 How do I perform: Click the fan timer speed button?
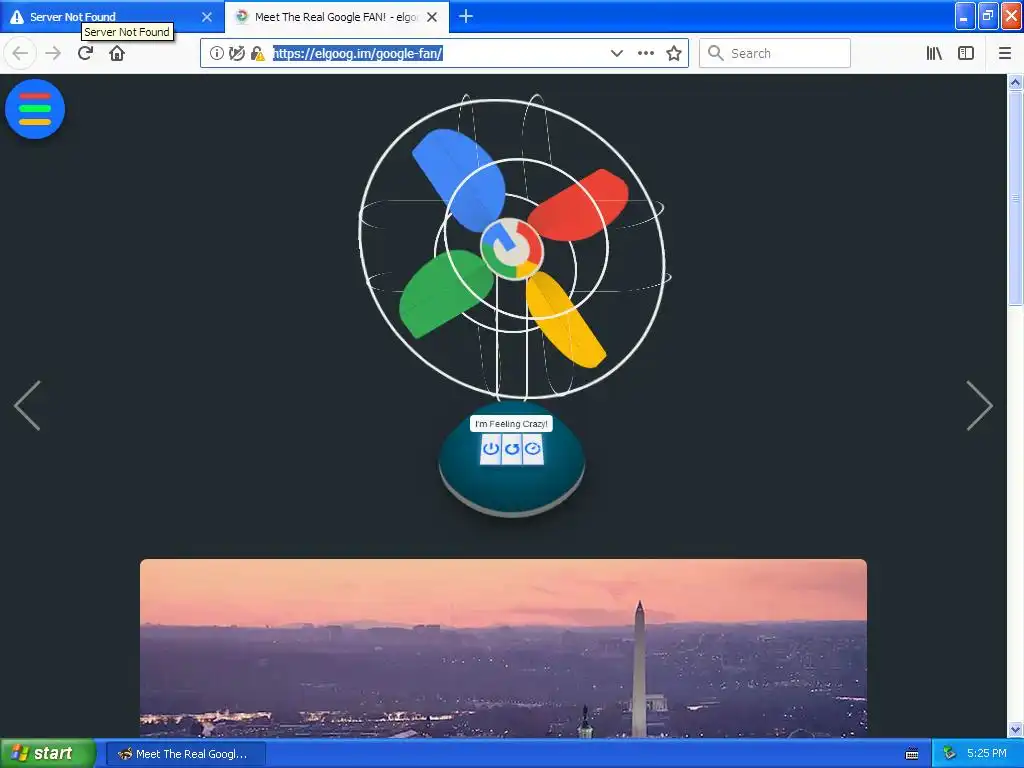click(533, 449)
